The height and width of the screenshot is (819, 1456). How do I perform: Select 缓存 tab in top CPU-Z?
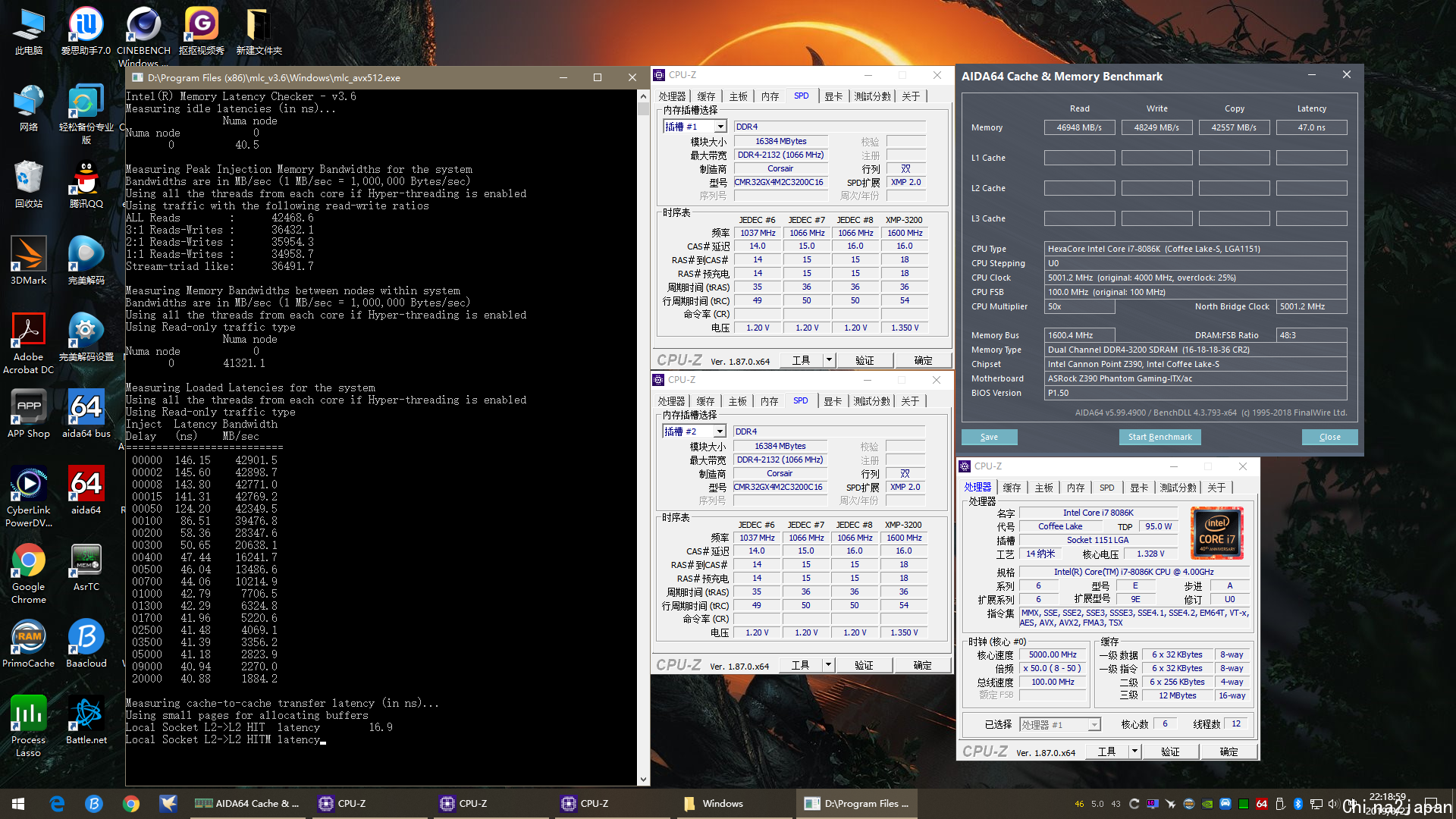(x=706, y=96)
